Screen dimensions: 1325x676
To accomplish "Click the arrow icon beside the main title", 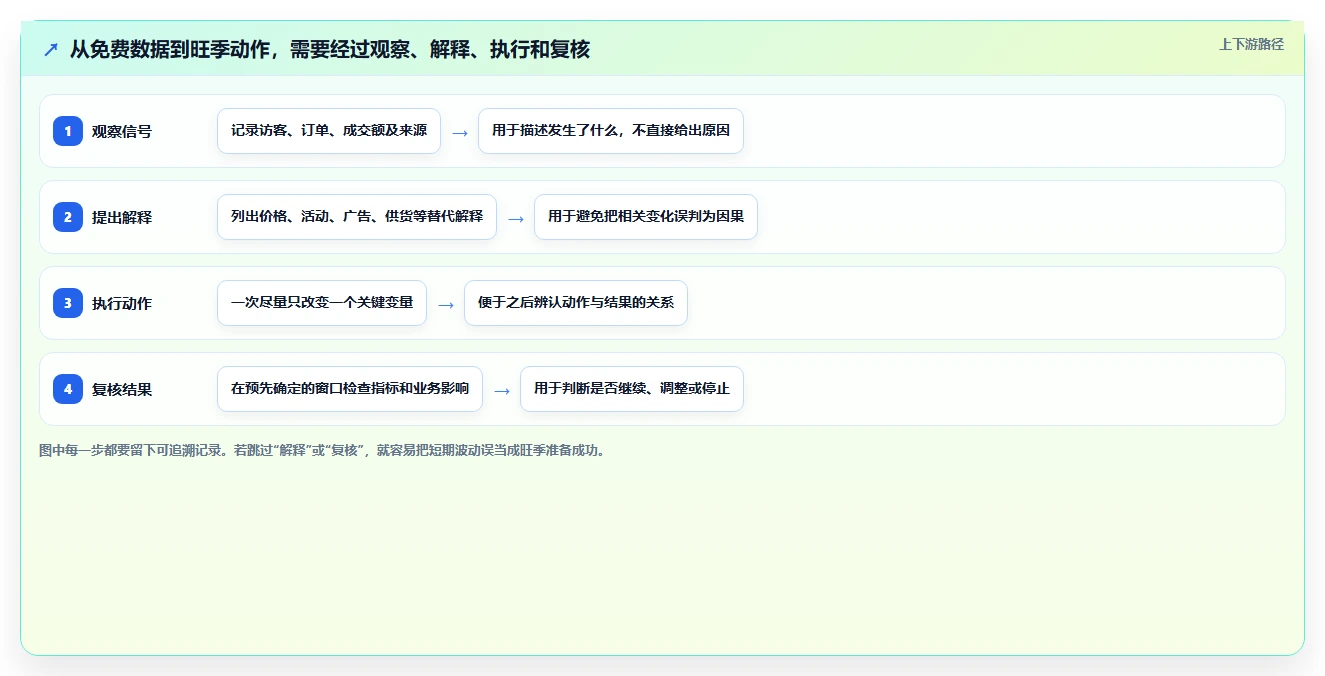I will coord(51,49).
